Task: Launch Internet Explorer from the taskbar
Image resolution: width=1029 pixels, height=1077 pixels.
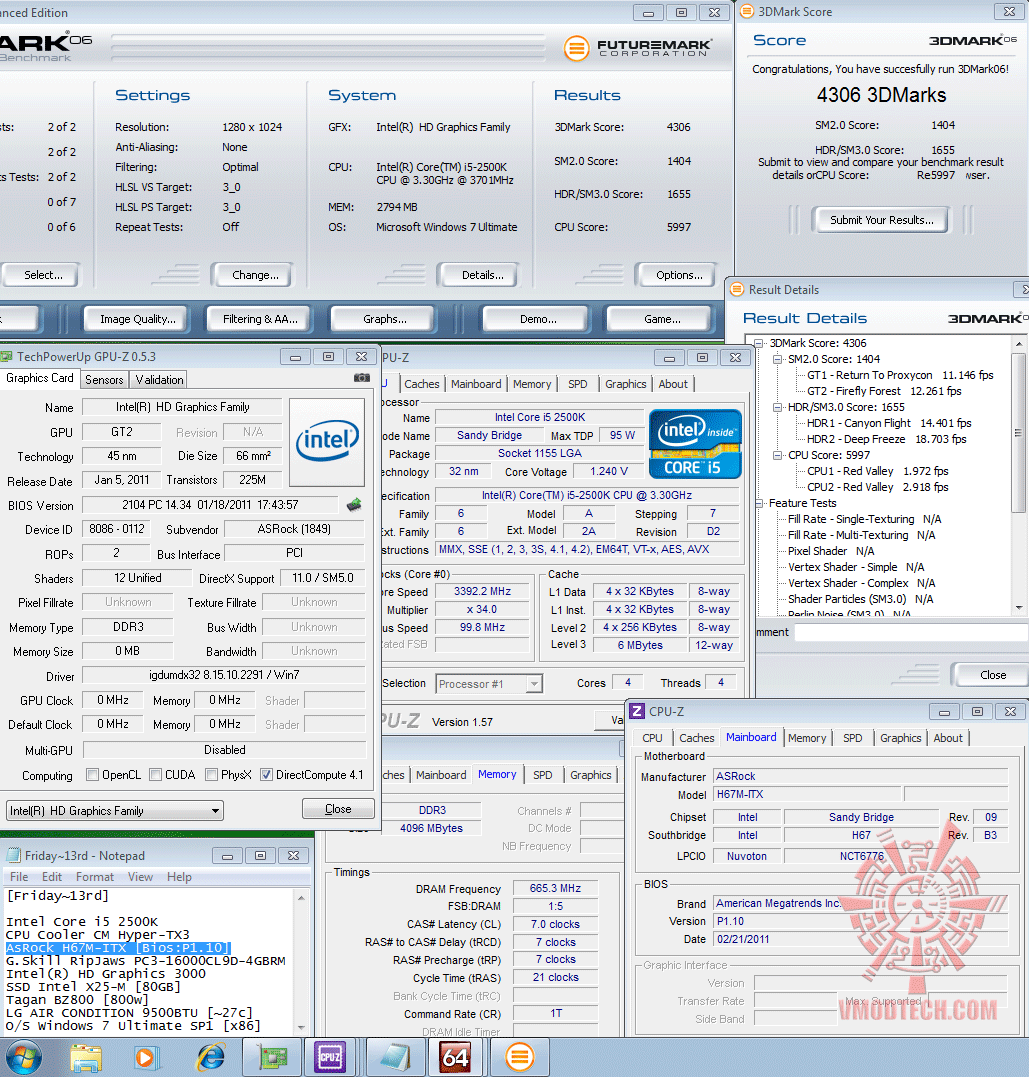Action: click(211, 1056)
